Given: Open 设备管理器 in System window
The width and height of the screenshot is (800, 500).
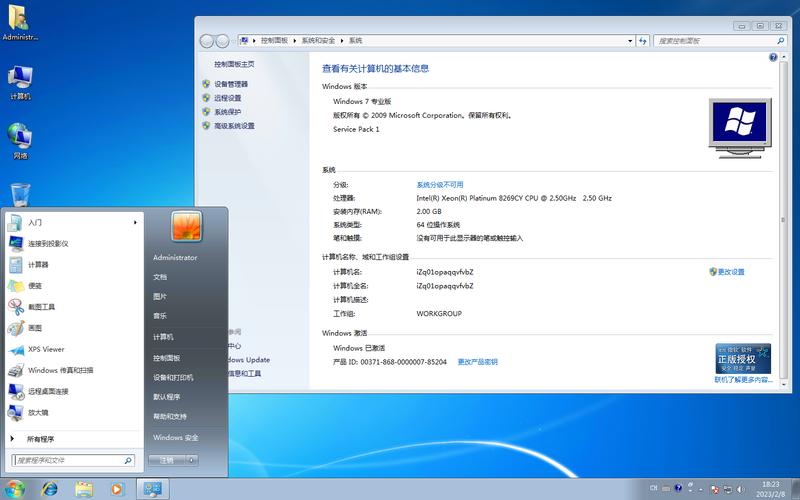Looking at the screenshot, I should (231, 84).
